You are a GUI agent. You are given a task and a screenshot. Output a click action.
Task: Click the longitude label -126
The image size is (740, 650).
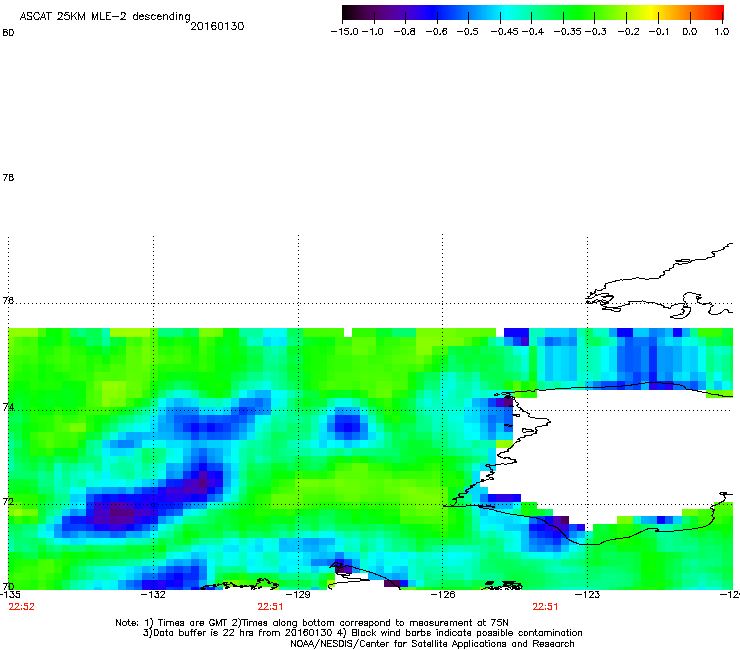pos(443,595)
